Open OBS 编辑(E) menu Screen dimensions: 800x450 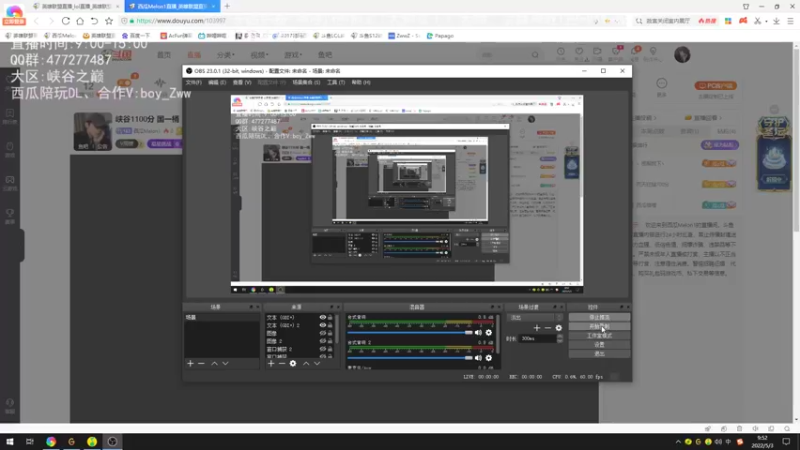[216, 82]
